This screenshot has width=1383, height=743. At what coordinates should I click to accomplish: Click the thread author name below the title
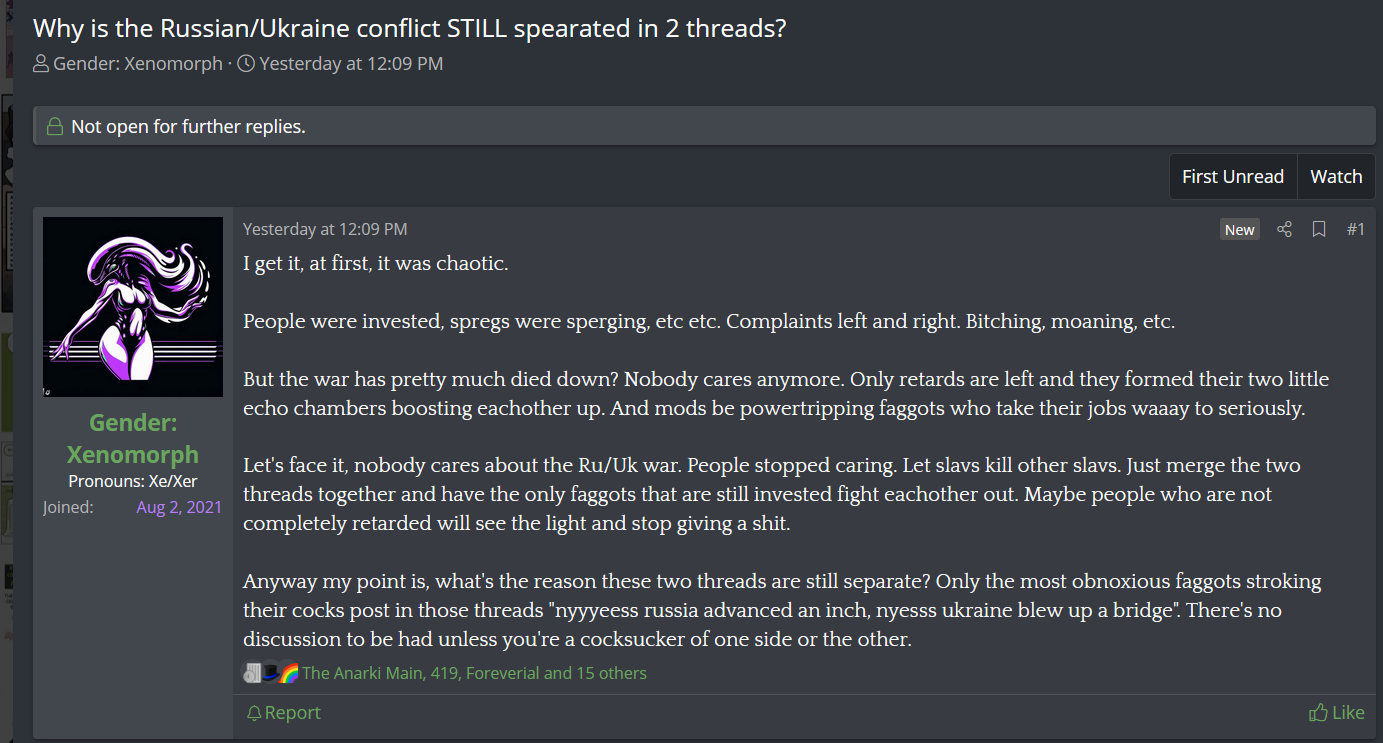[138, 64]
